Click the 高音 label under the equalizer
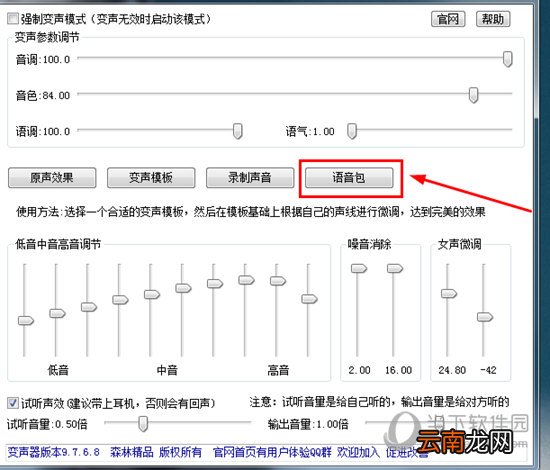This screenshot has height=470, width=550. (x=278, y=370)
